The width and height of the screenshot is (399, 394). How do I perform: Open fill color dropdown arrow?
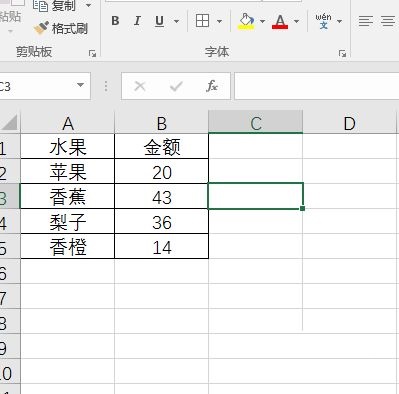(262, 21)
